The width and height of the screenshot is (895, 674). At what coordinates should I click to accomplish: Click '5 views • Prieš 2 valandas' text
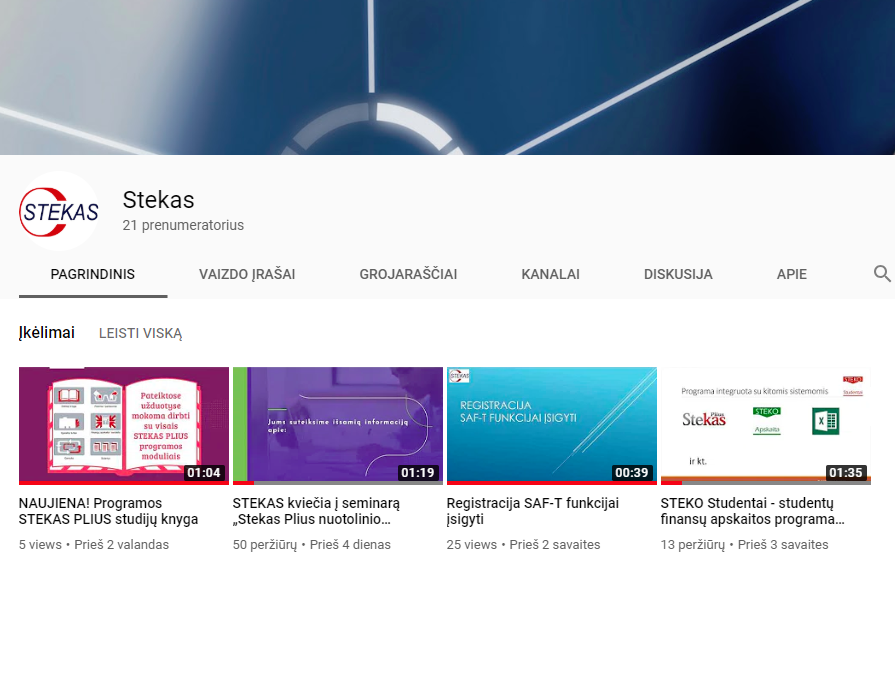[x=94, y=544]
